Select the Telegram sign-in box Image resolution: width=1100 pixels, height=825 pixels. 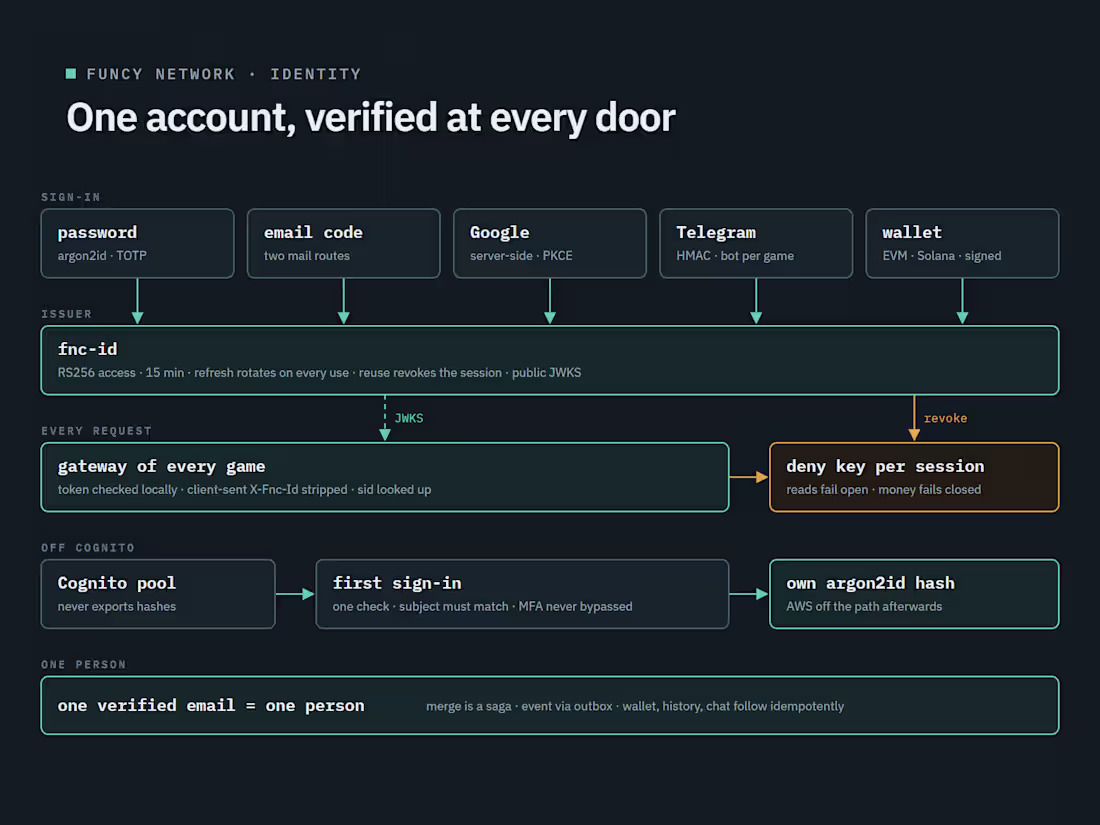coord(756,243)
